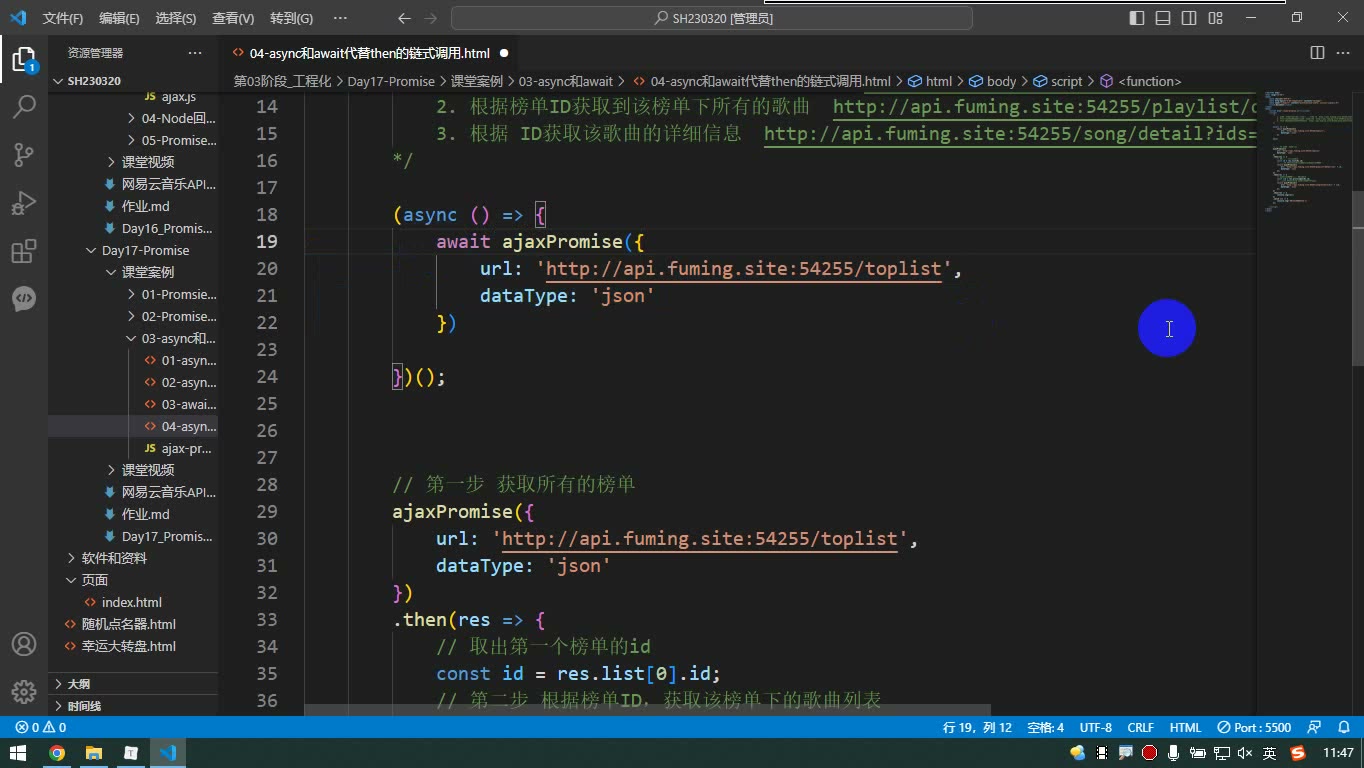Image resolution: width=1364 pixels, height=768 pixels.
Task: Follow the toplist URL on line 20
Action: (x=744, y=269)
